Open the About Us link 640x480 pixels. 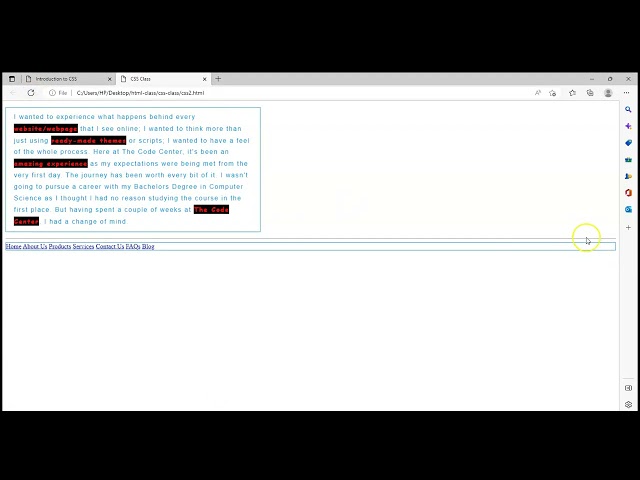pos(35,247)
